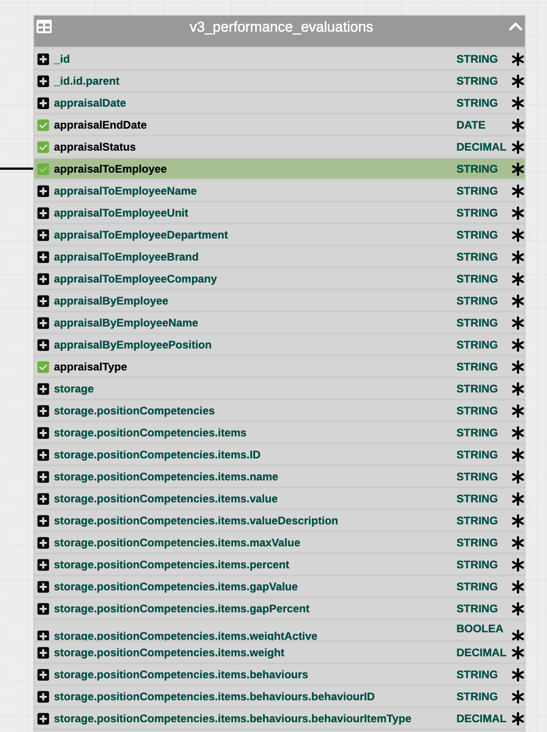Click the storage.positionCompetencies.items.percent label
Screen dimensions: 547x732
point(171,564)
